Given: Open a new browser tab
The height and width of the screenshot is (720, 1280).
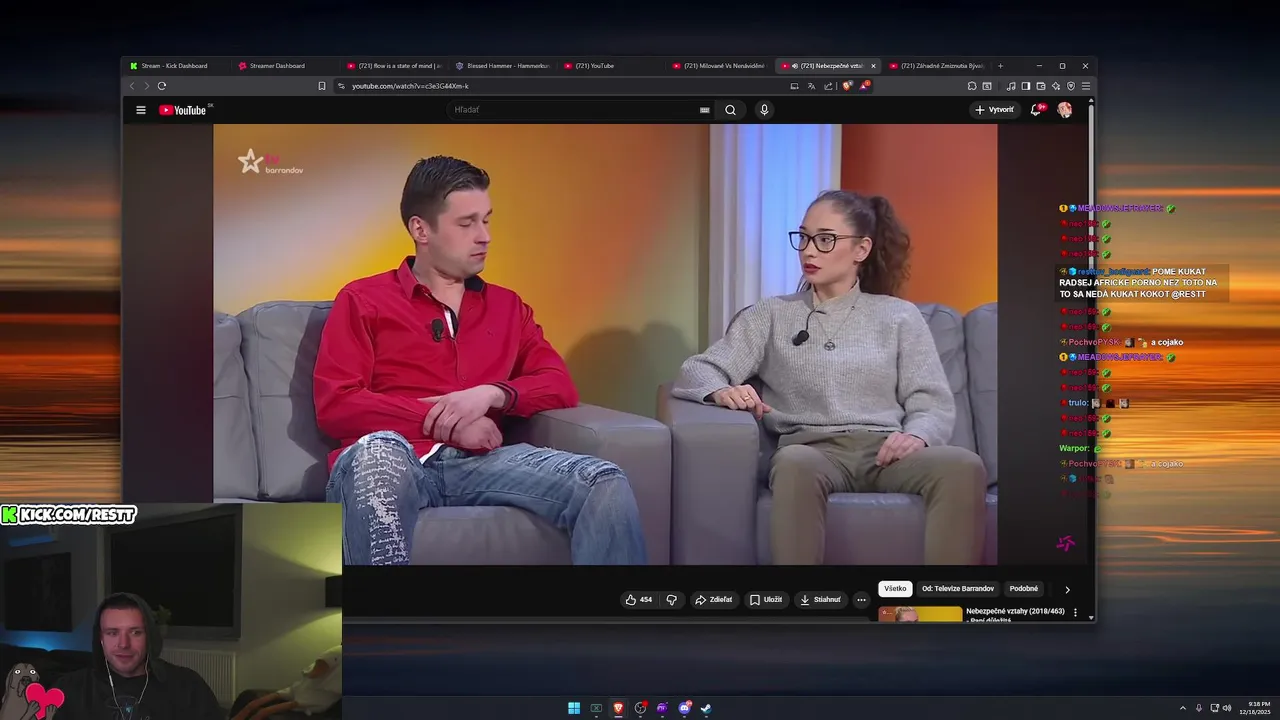Looking at the screenshot, I should point(1000,66).
